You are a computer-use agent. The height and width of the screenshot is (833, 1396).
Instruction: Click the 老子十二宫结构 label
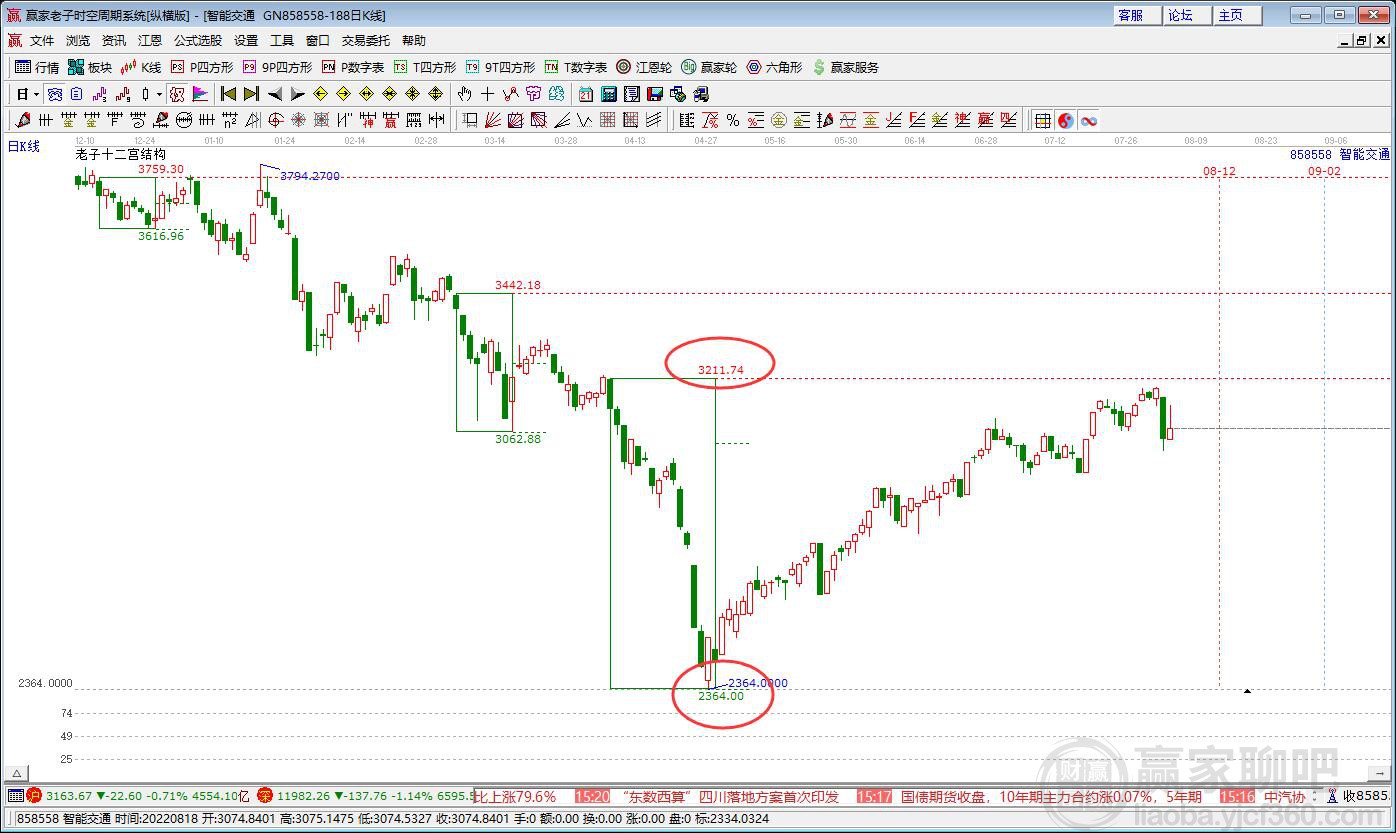point(121,155)
